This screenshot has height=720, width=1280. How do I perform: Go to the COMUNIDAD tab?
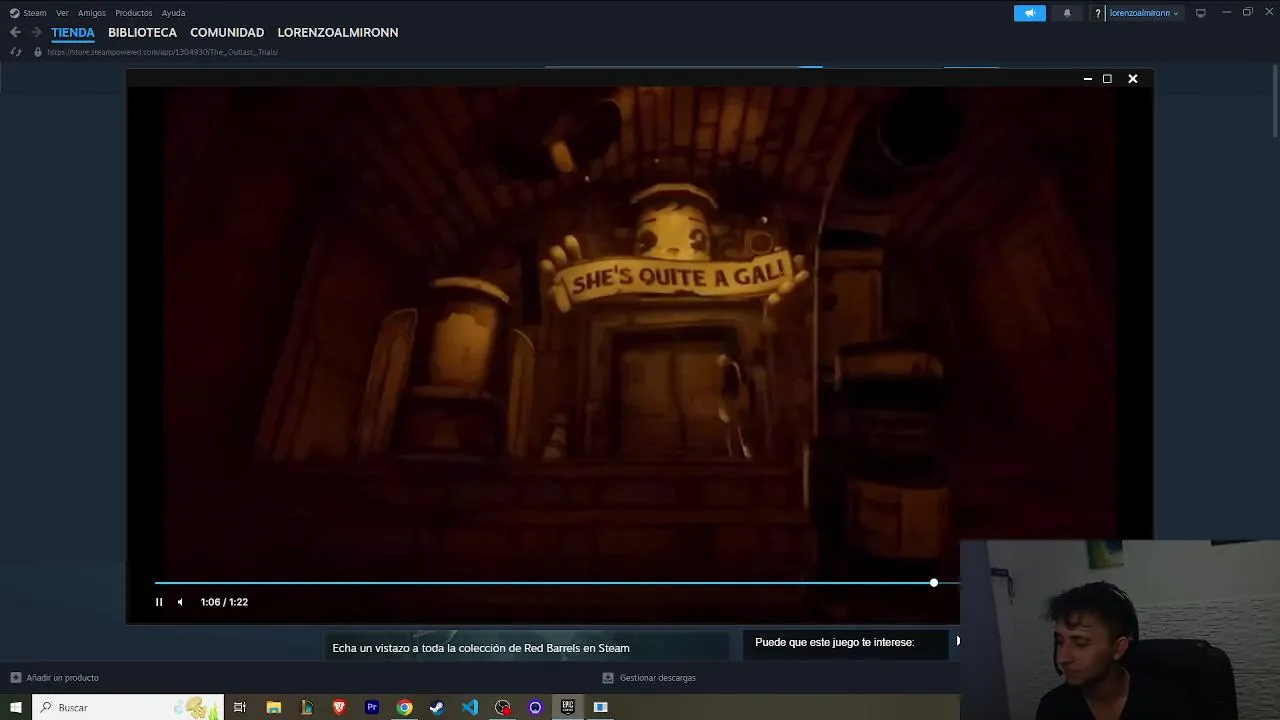click(227, 33)
